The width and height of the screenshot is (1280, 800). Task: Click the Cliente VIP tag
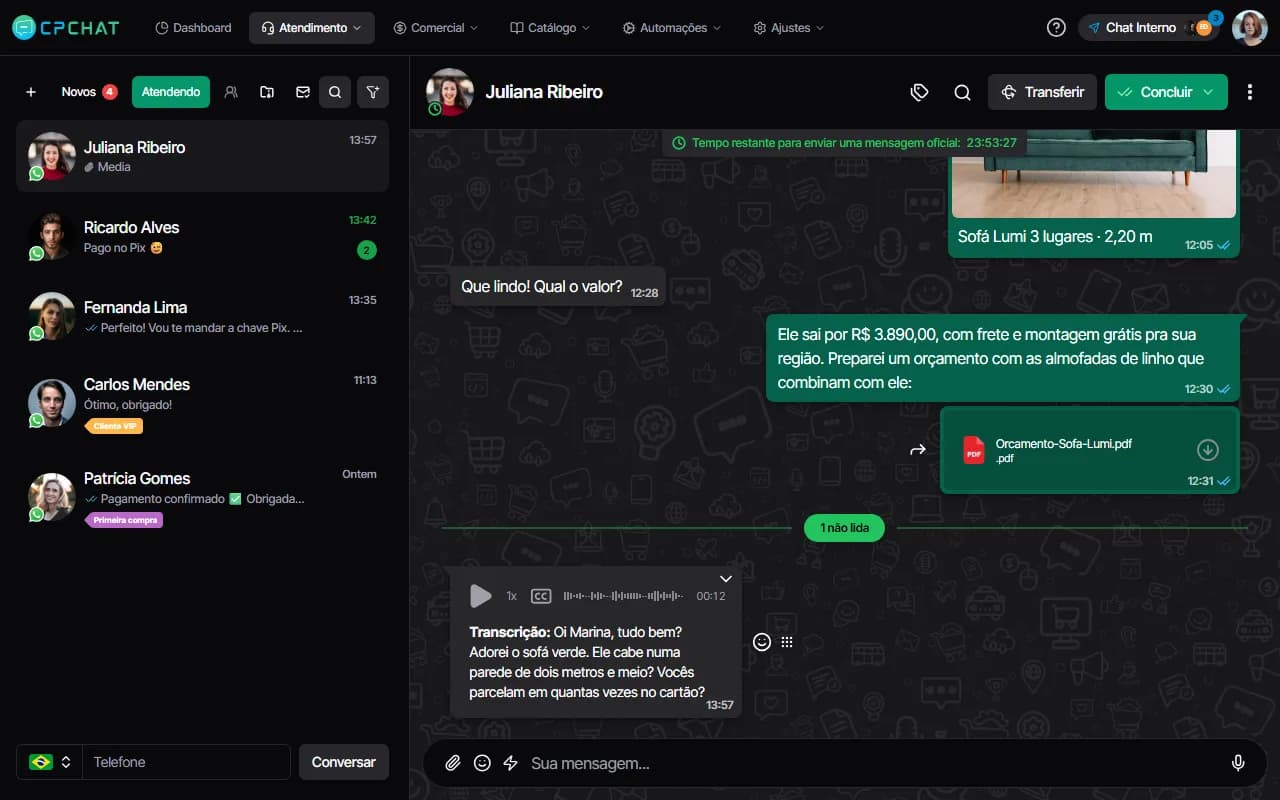[114, 426]
